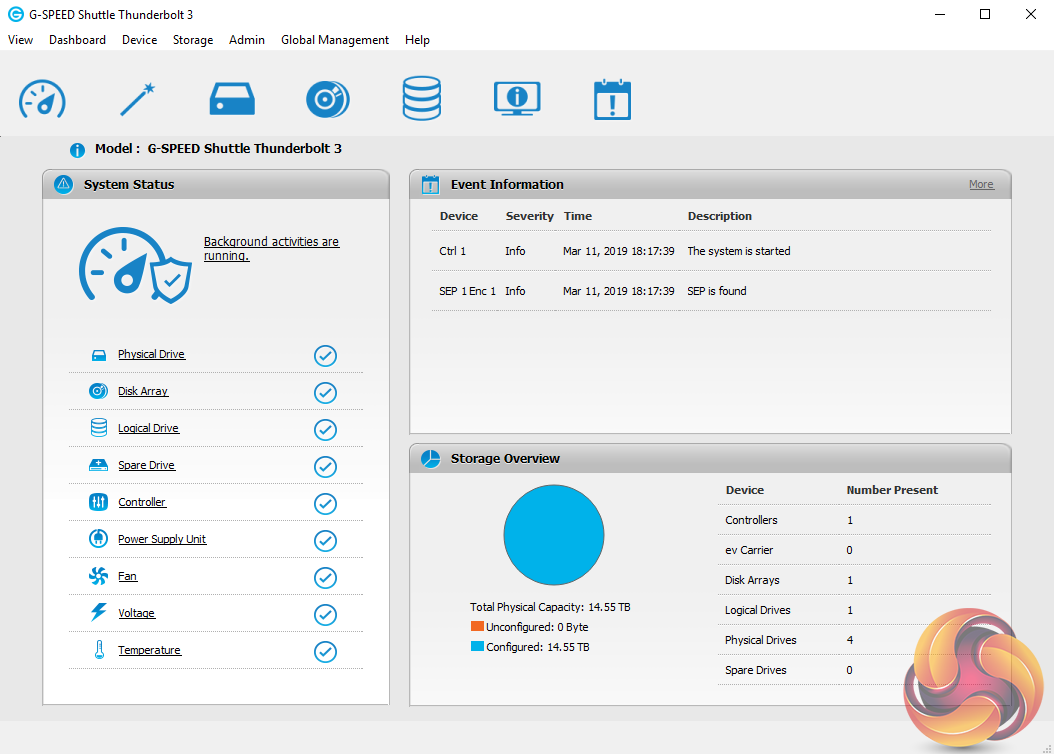
Task: Expand the Admin menu
Action: point(247,40)
